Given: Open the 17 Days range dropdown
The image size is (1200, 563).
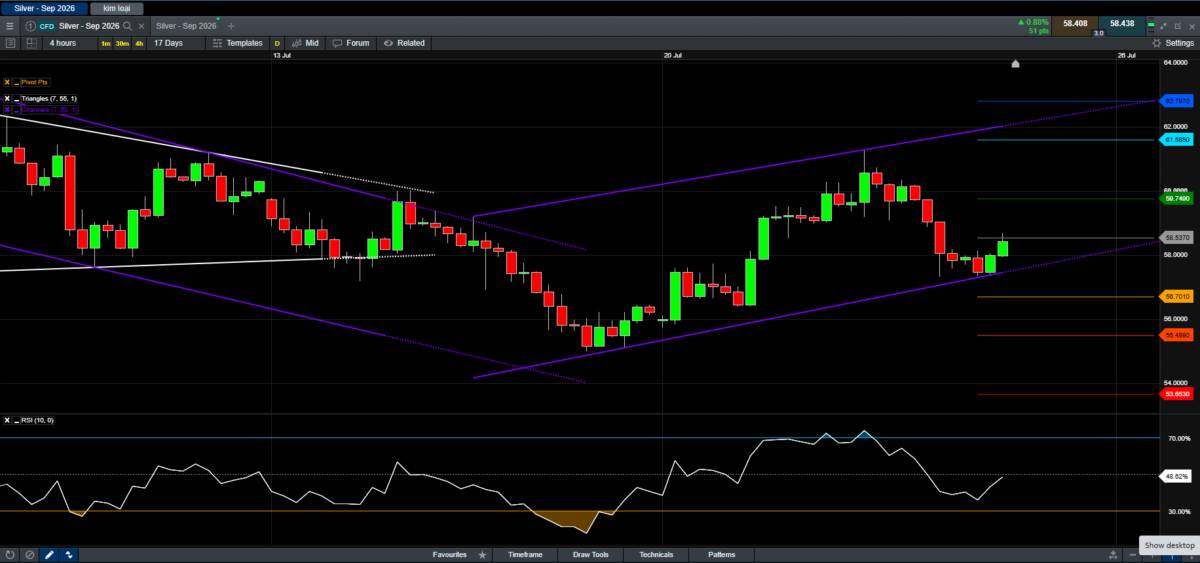Looking at the screenshot, I should 168,43.
